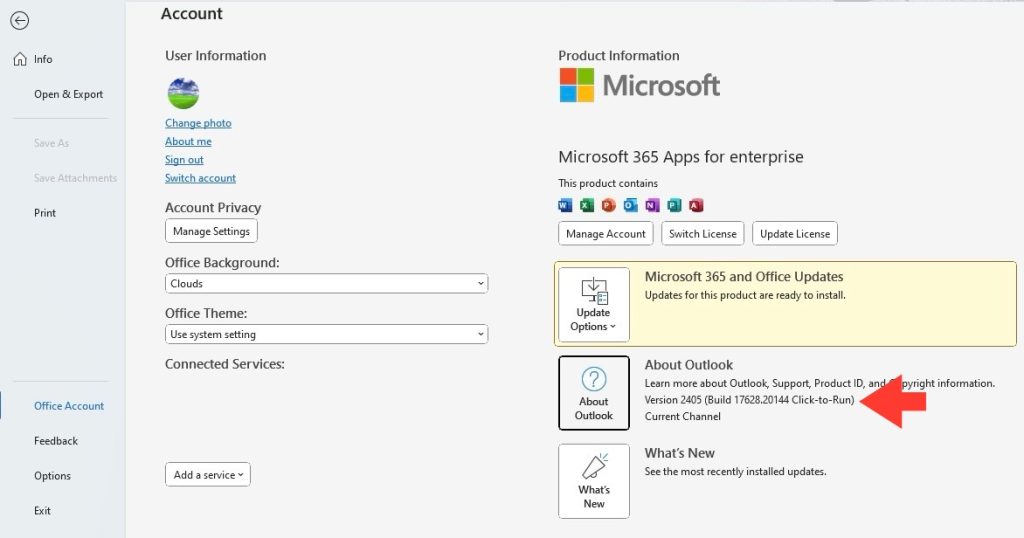Click the Current Channel text
The height and width of the screenshot is (538, 1024).
click(682, 417)
